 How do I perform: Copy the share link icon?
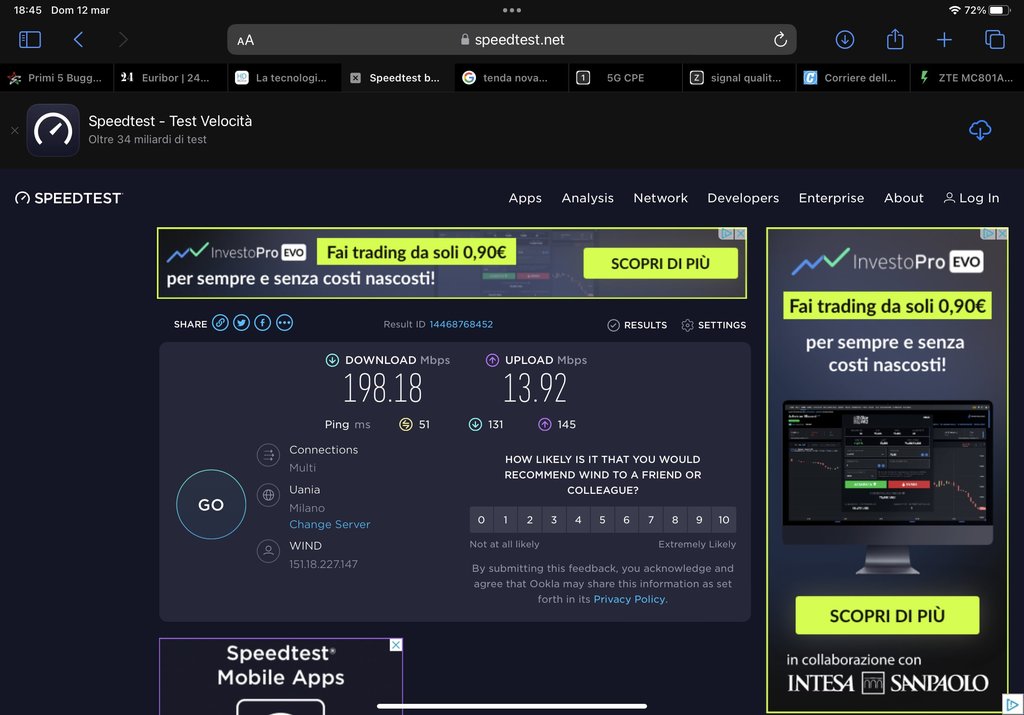(x=220, y=323)
